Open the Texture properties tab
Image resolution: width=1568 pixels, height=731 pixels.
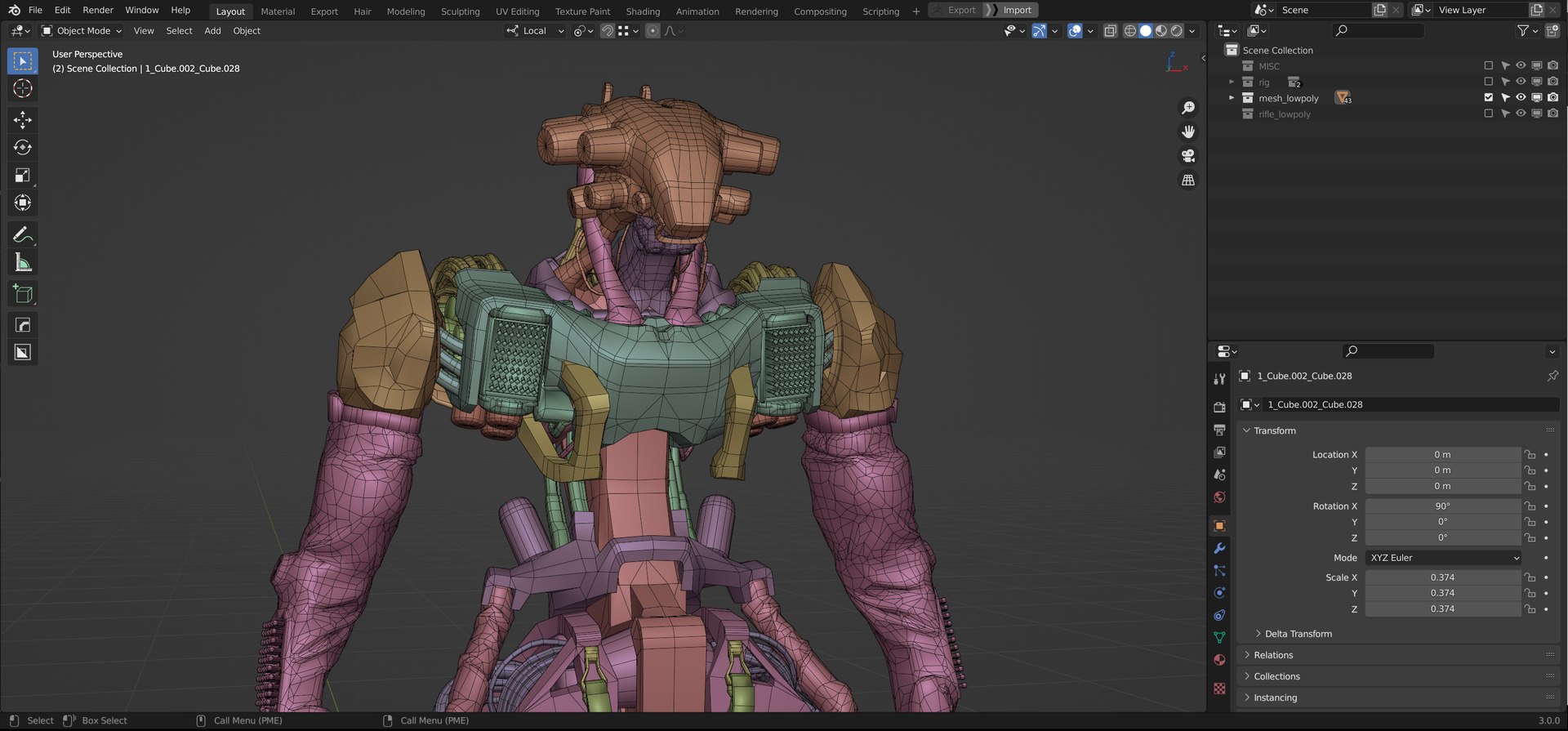1219,689
